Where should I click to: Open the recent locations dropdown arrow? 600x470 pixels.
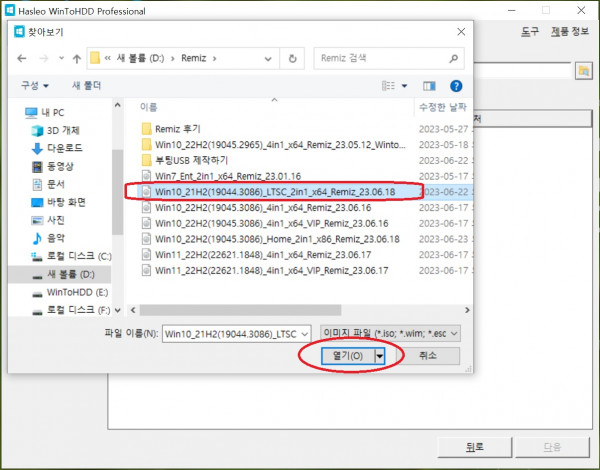click(61, 59)
